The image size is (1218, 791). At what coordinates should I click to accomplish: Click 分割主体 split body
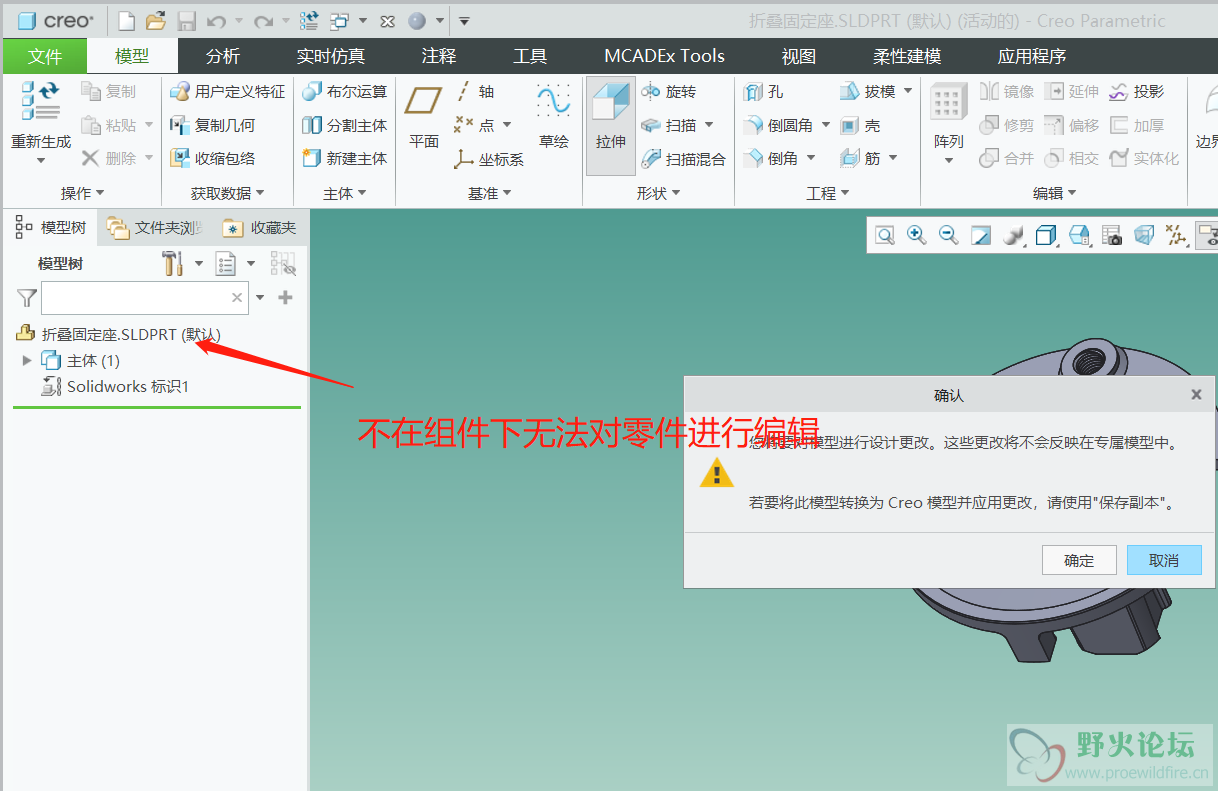344,125
